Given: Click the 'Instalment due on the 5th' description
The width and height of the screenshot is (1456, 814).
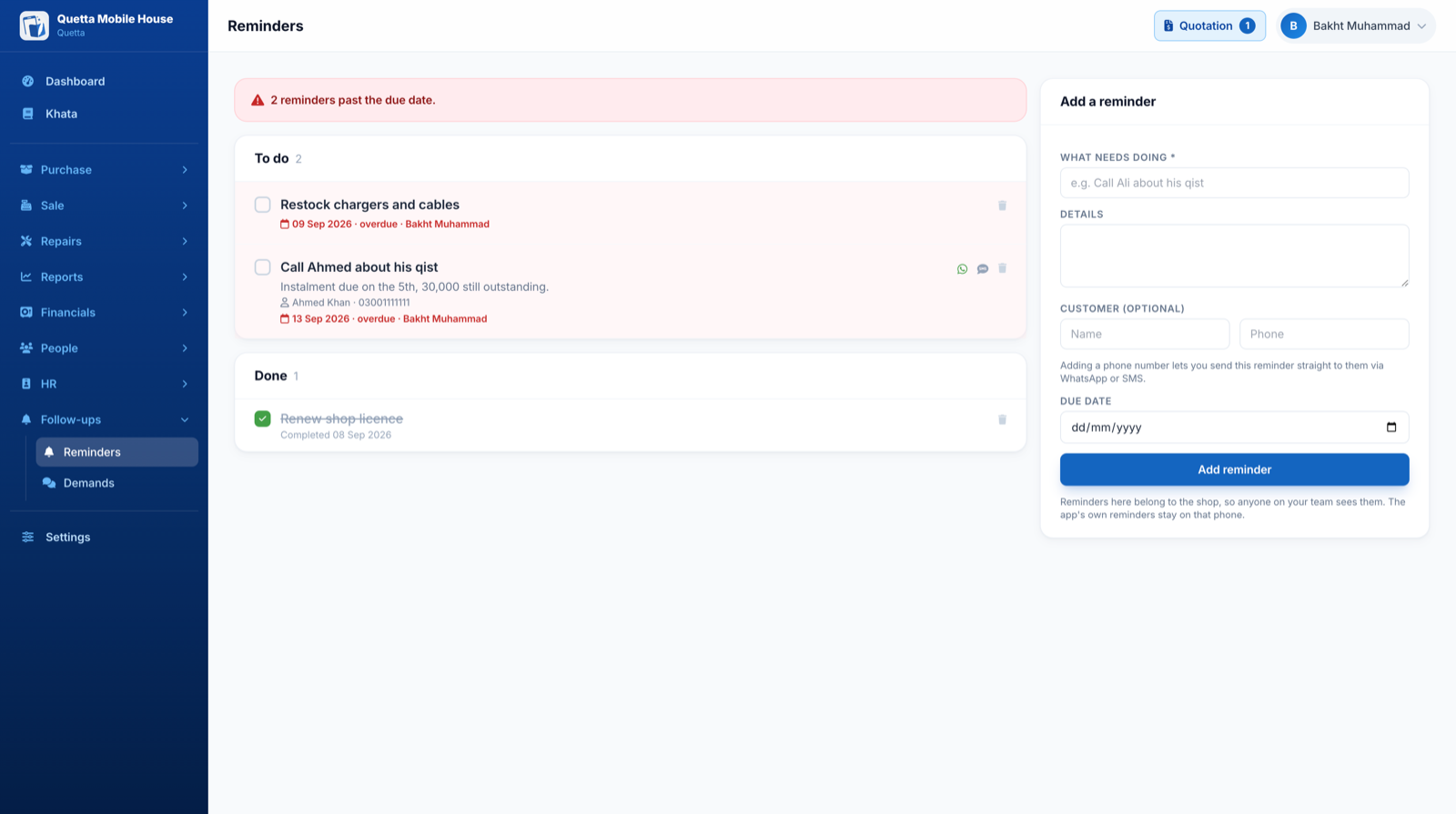Looking at the screenshot, I should click(414, 286).
